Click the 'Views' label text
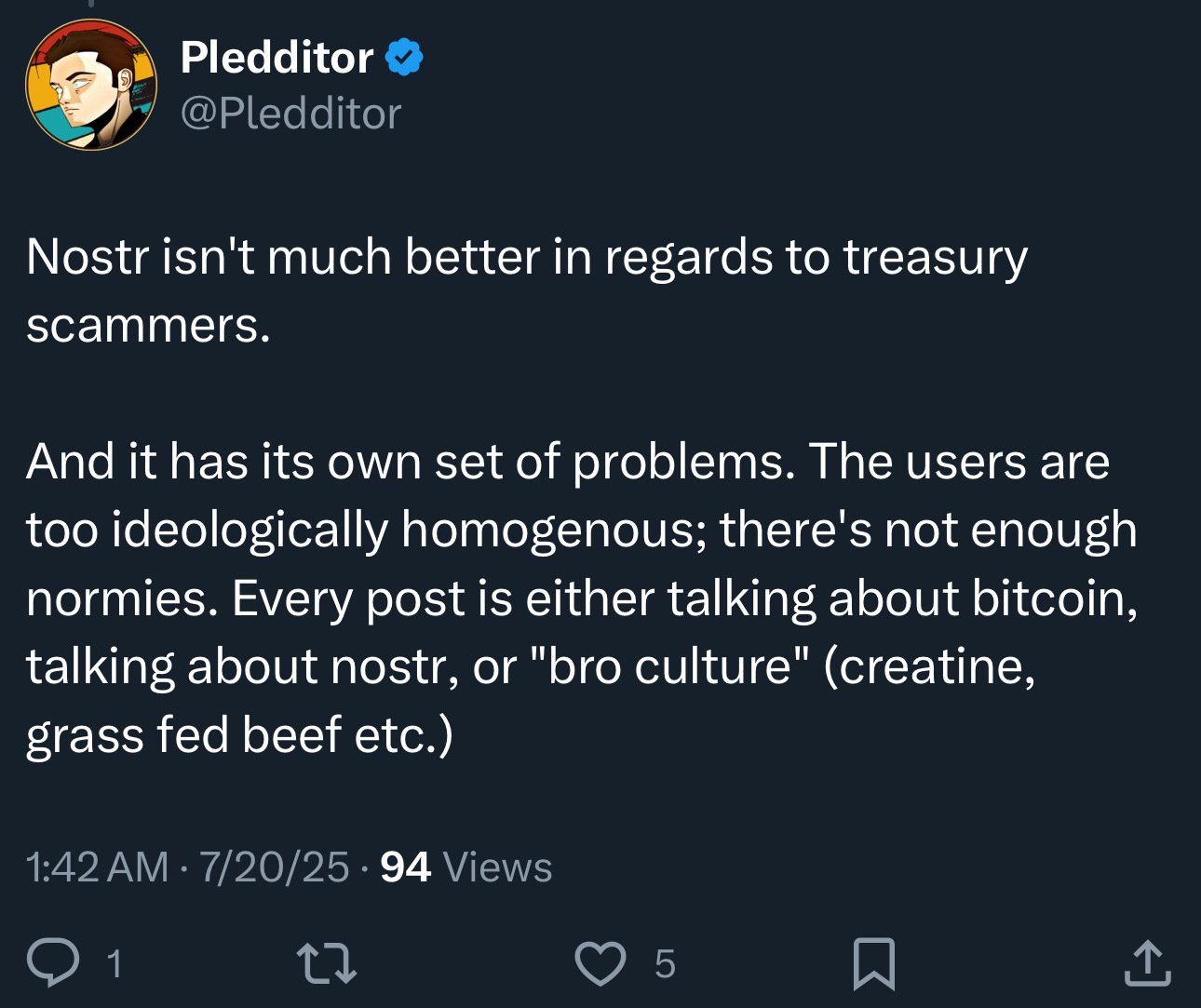This screenshot has height=1008, width=1201. [498, 867]
